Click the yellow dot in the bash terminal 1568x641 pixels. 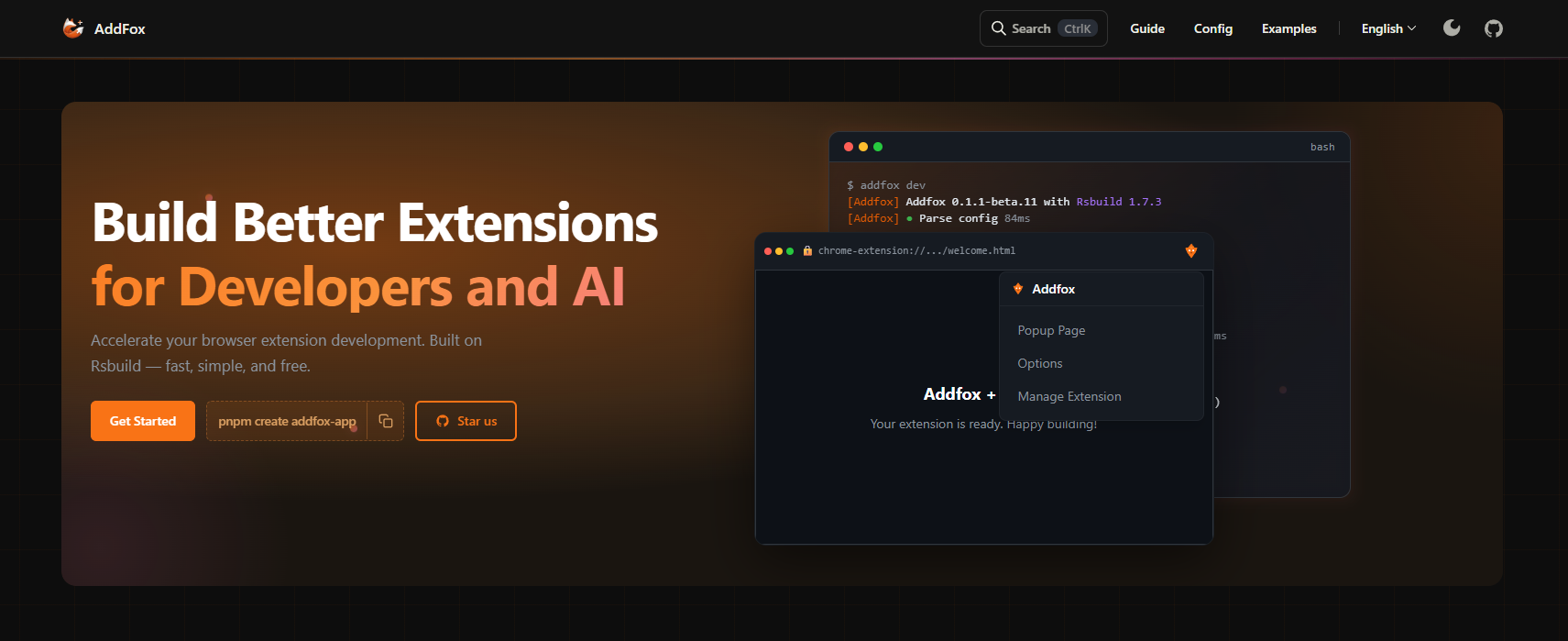(863, 147)
